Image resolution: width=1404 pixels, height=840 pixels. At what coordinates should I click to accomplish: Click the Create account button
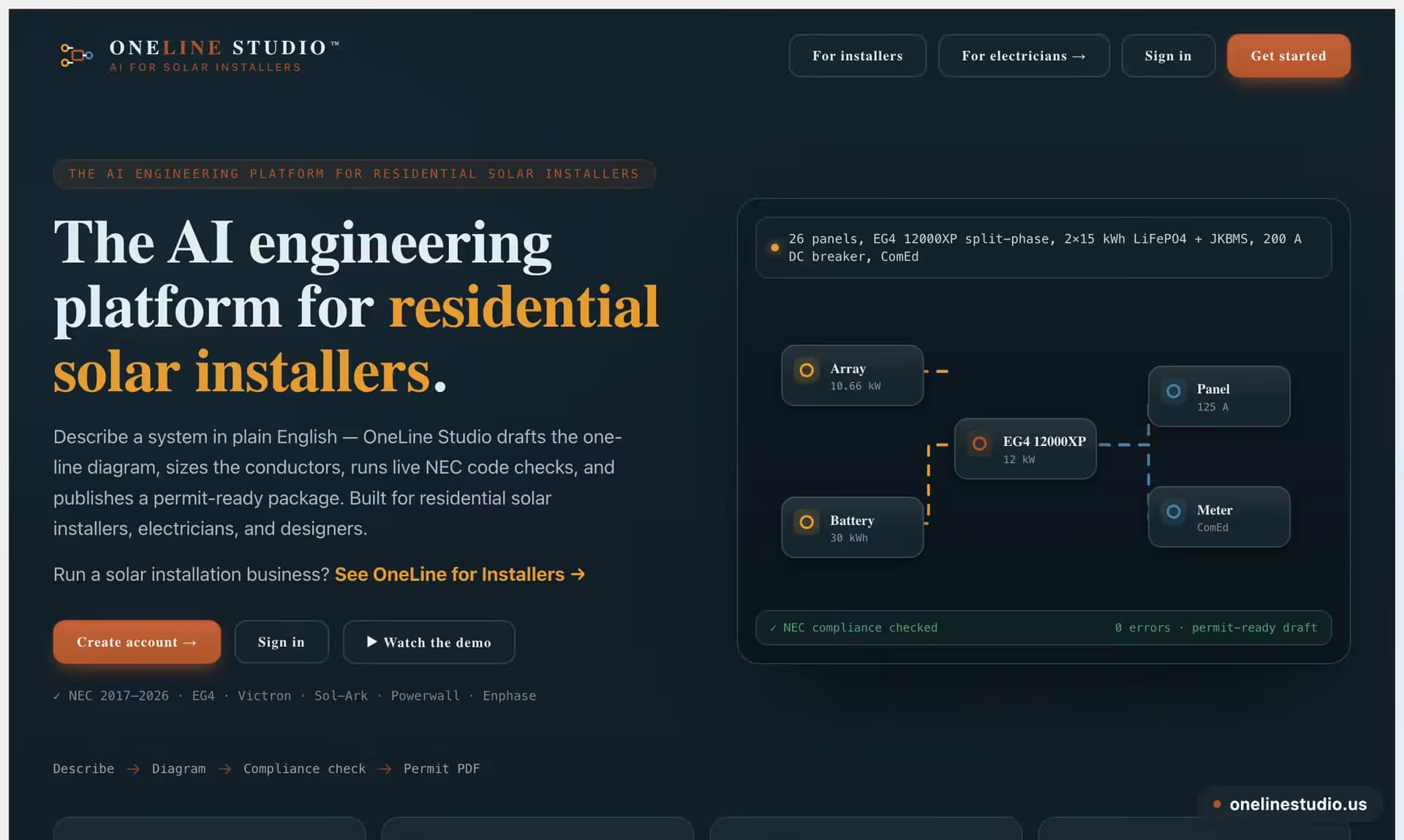point(137,642)
